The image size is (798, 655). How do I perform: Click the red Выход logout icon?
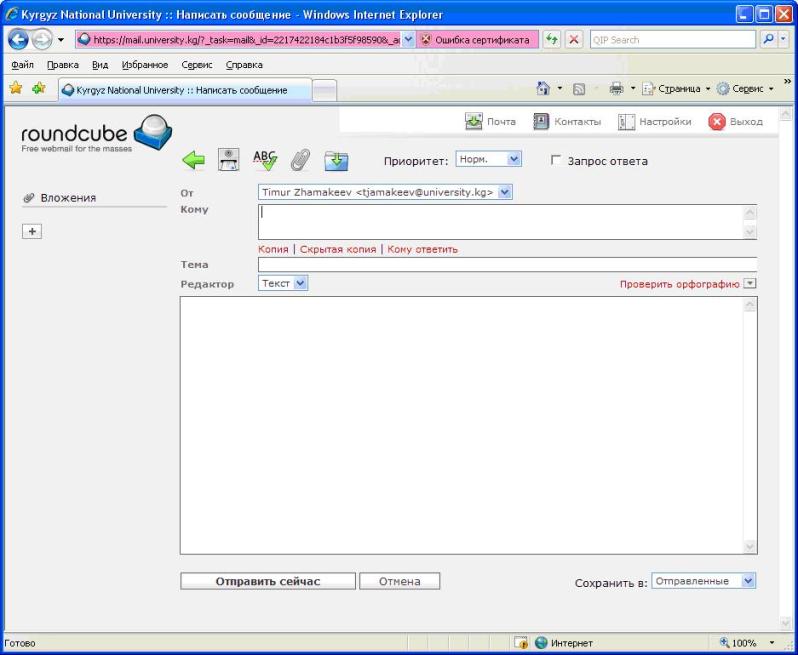[715, 122]
